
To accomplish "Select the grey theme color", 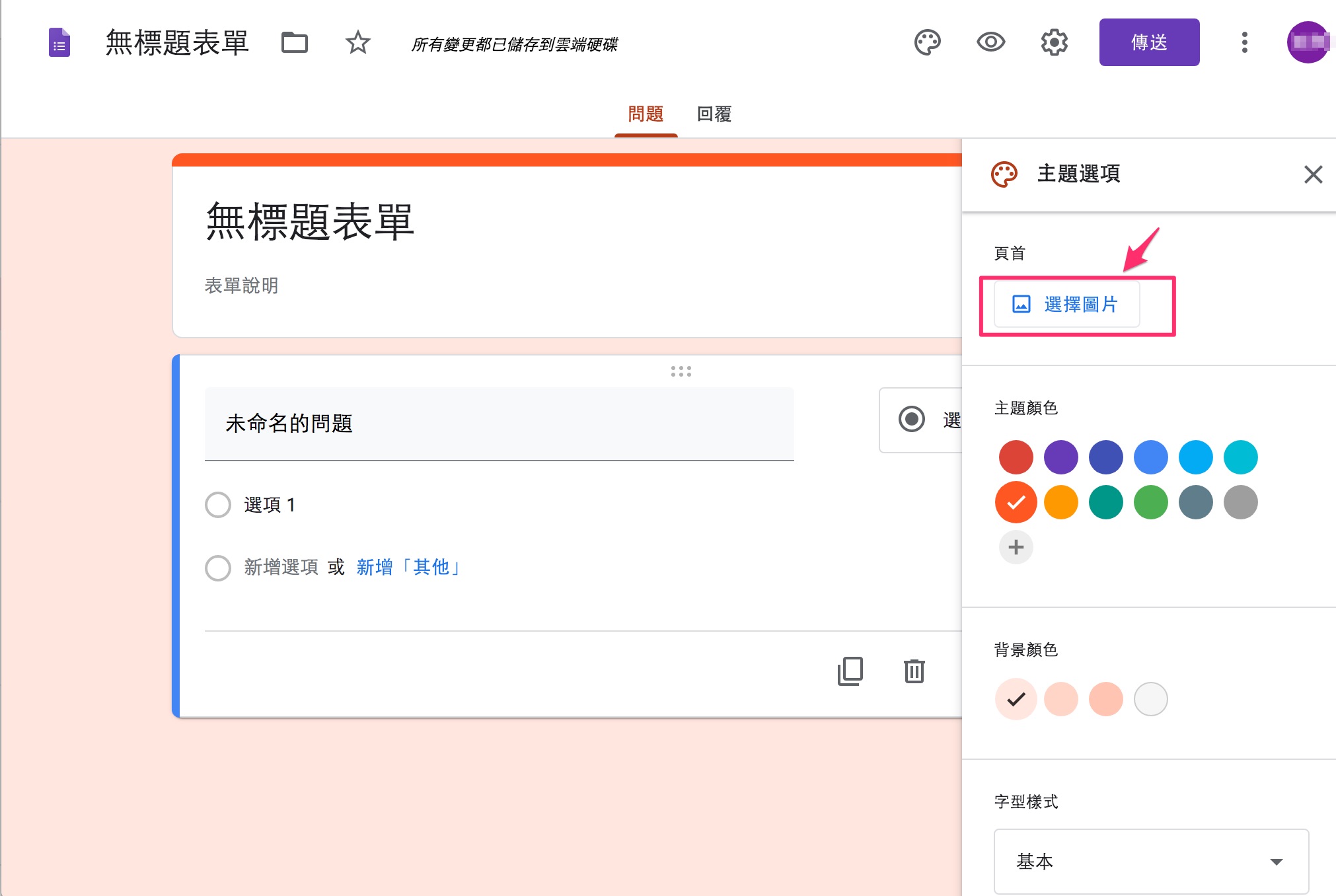I will [1240, 502].
